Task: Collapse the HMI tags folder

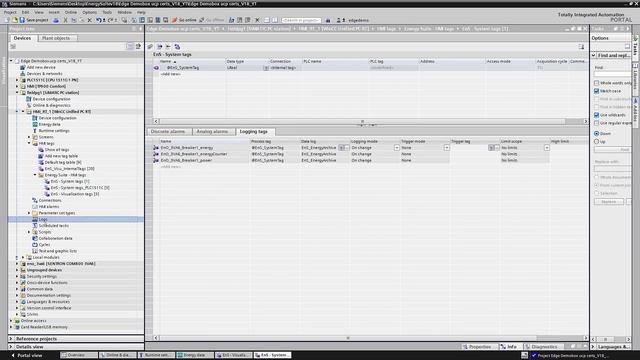Action: click(29, 143)
